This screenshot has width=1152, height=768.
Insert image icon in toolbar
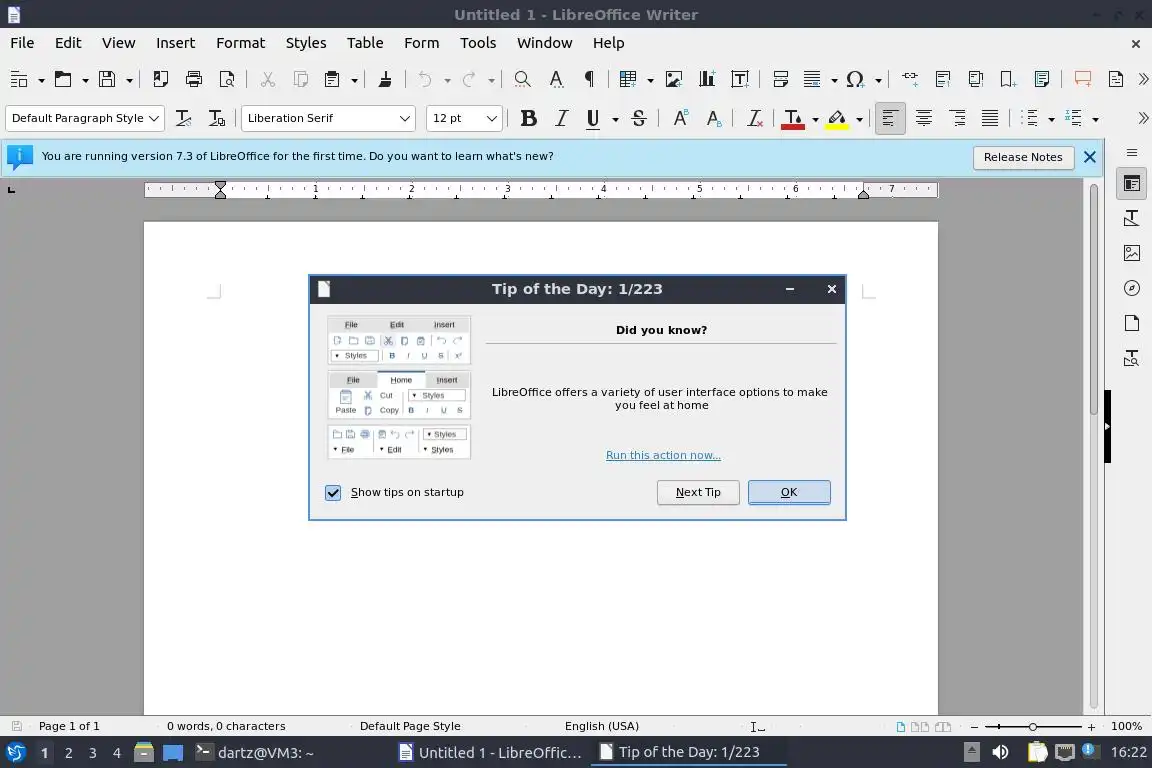(674, 79)
